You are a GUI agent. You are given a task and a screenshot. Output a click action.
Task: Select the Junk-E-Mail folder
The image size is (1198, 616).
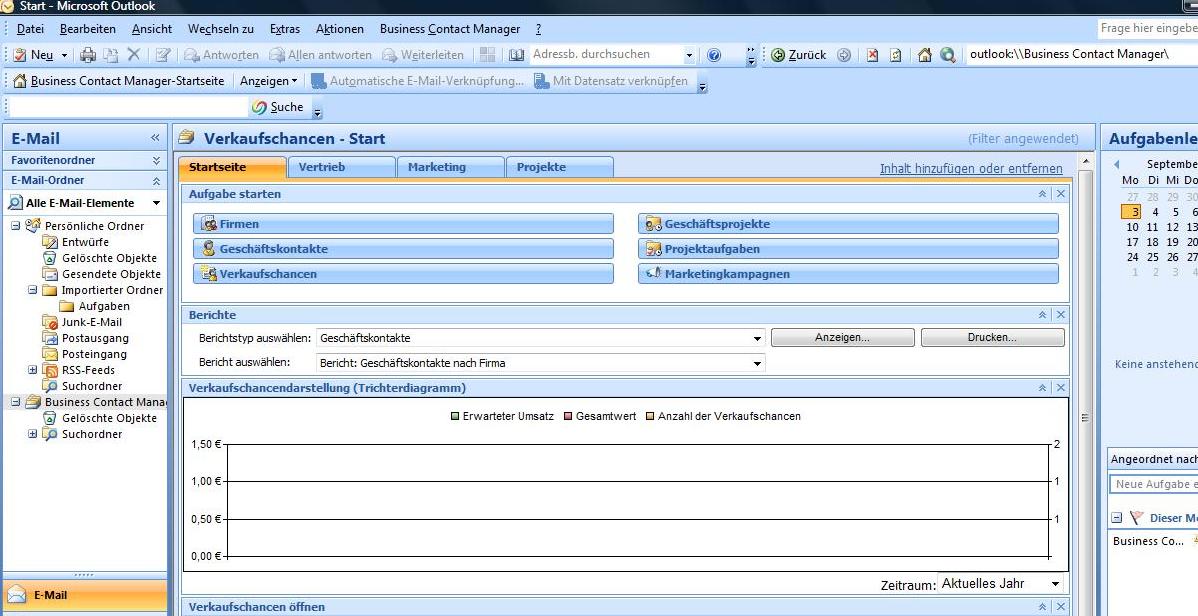[92, 322]
